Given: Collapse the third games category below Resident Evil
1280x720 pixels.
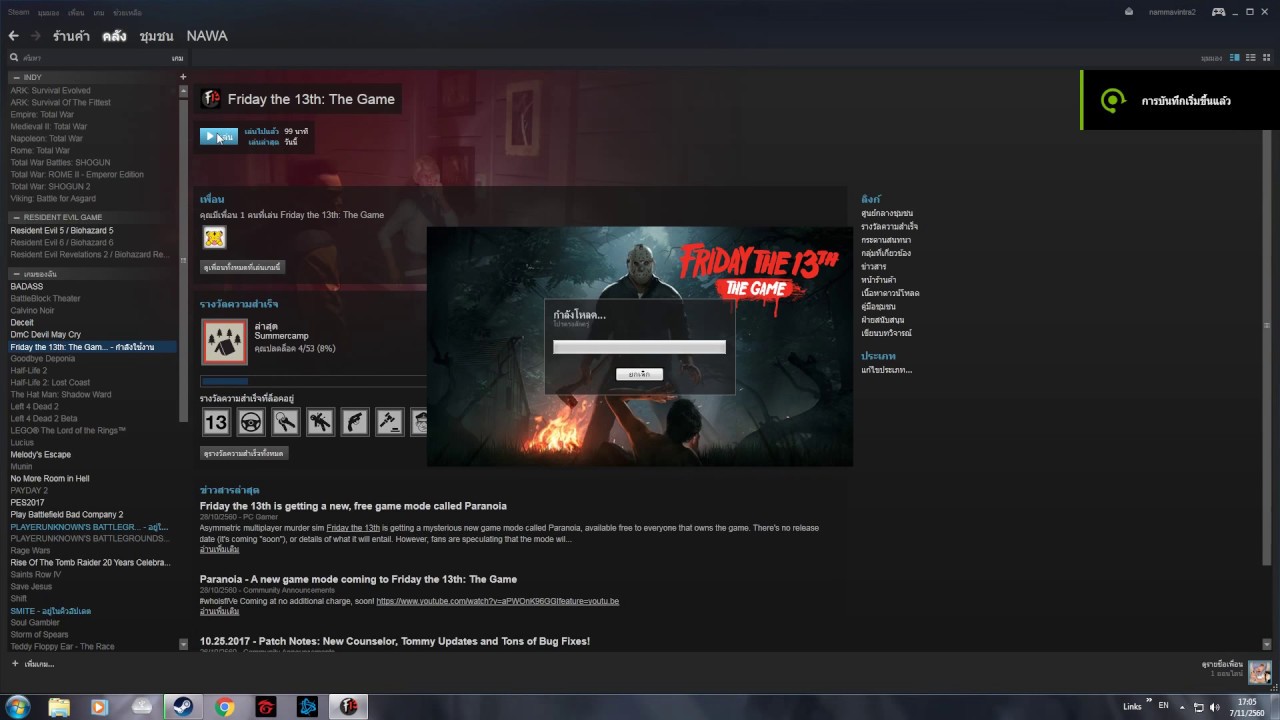Looking at the screenshot, I should coord(16,274).
